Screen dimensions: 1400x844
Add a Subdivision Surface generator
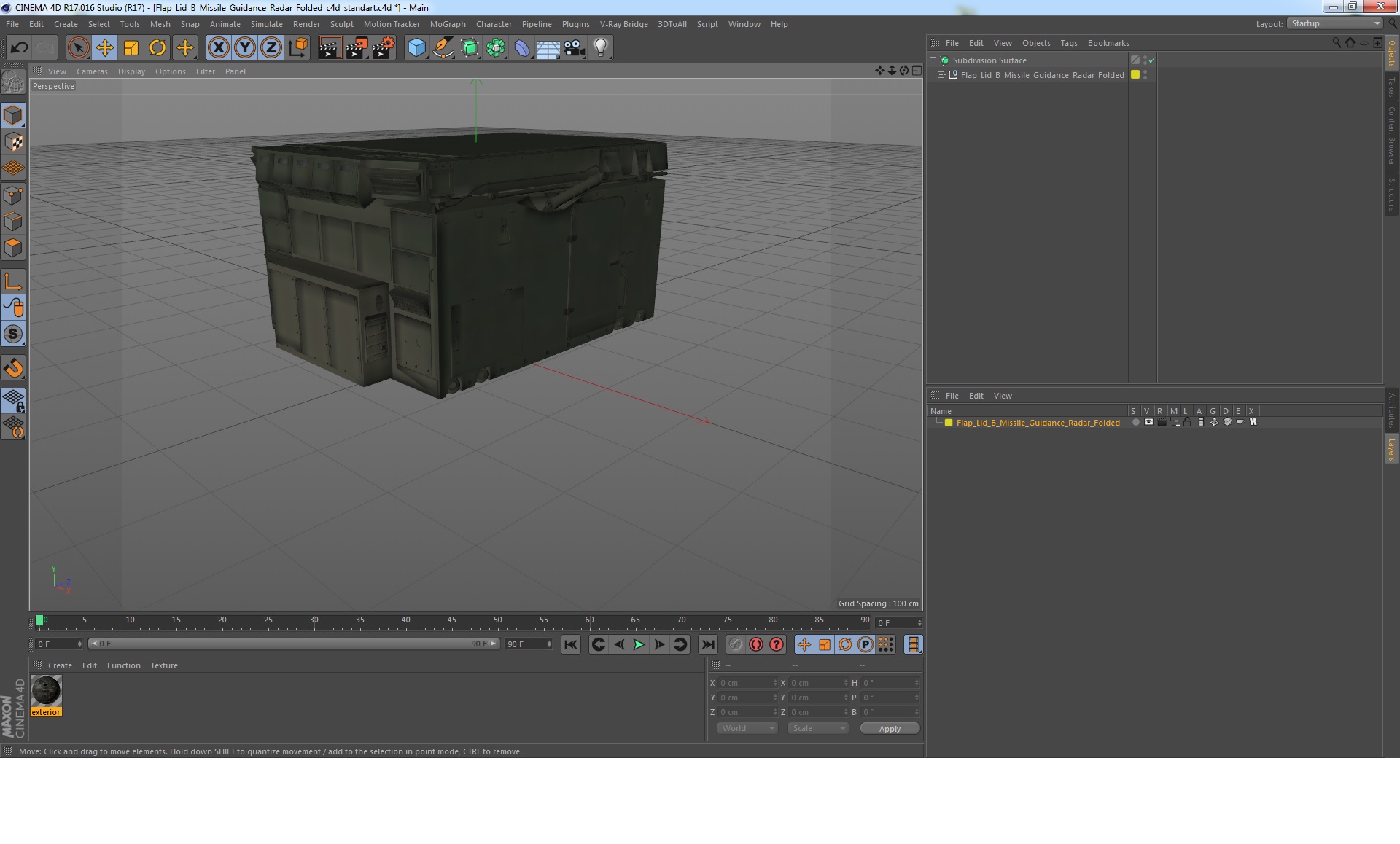tap(470, 48)
